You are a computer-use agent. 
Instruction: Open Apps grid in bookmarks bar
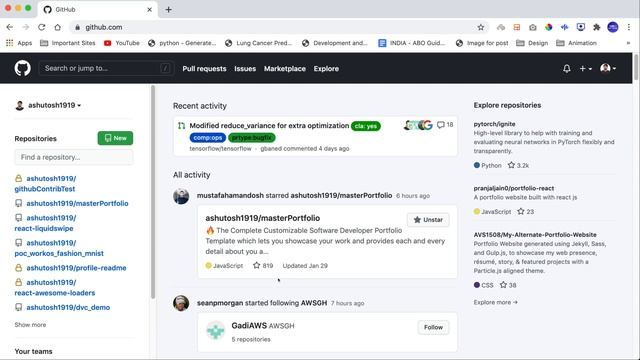19,43
